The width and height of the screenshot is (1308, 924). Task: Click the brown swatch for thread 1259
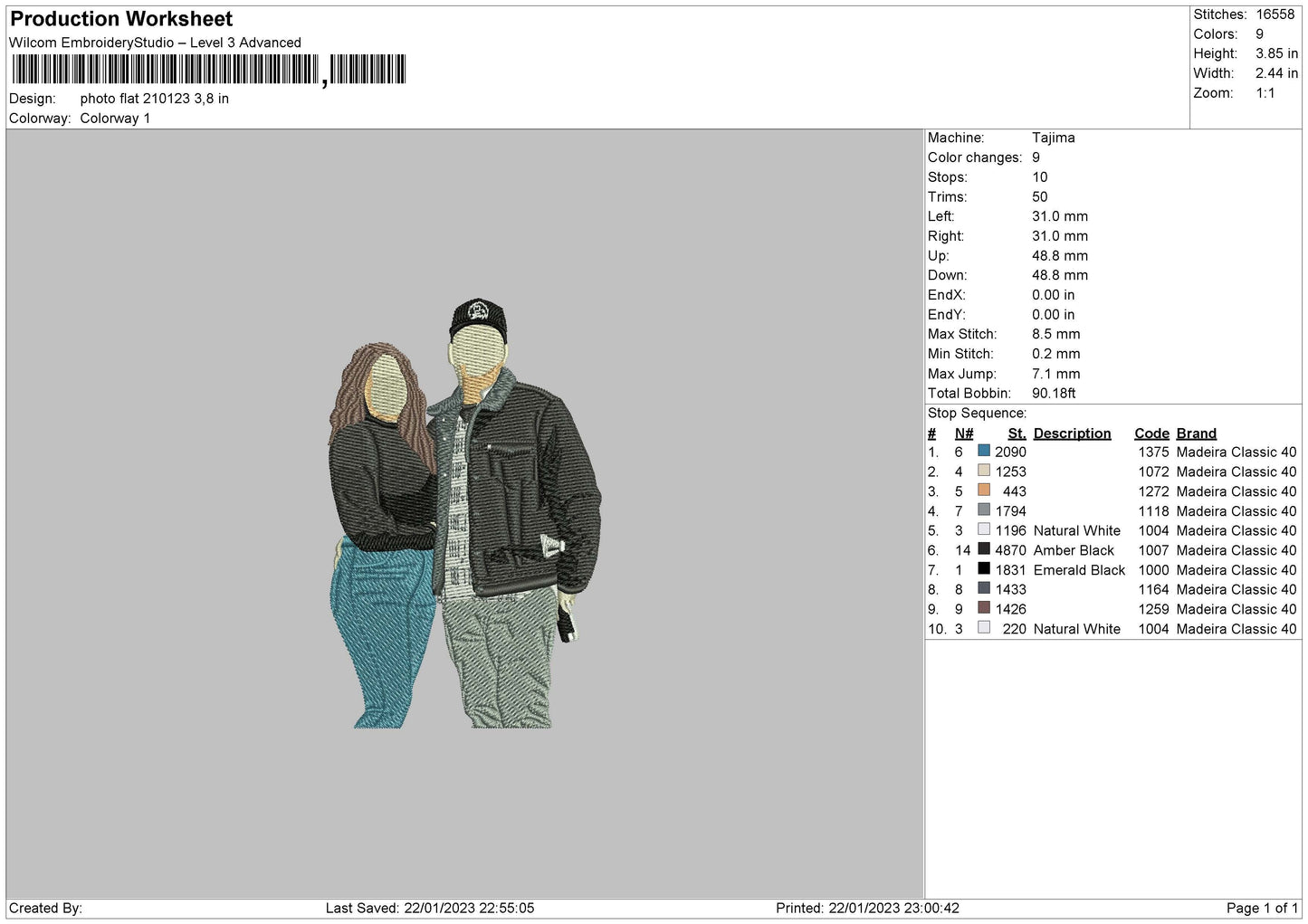[x=984, y=608]
